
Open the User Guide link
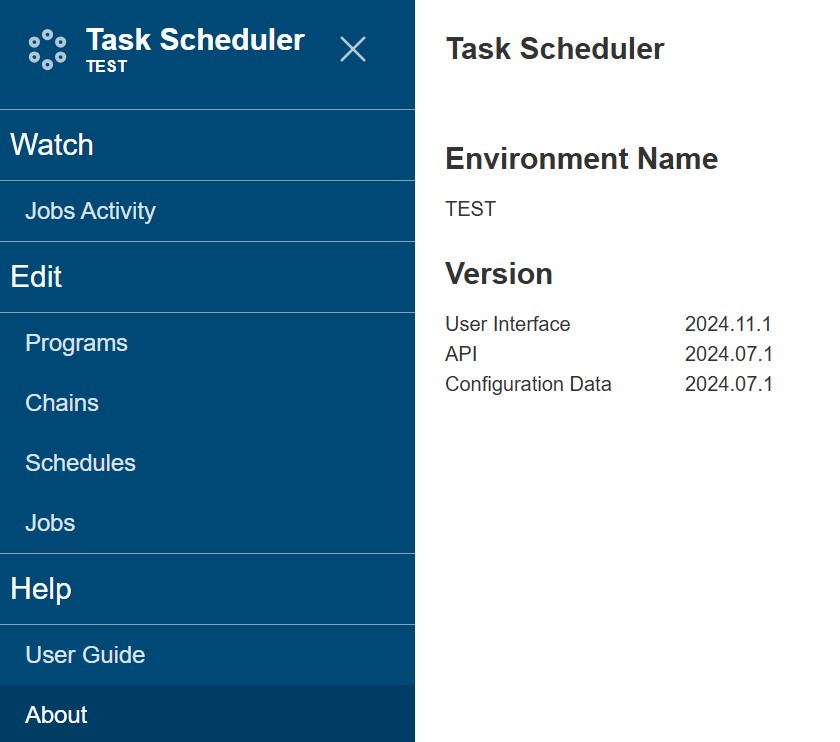click(x=85, y=655)
